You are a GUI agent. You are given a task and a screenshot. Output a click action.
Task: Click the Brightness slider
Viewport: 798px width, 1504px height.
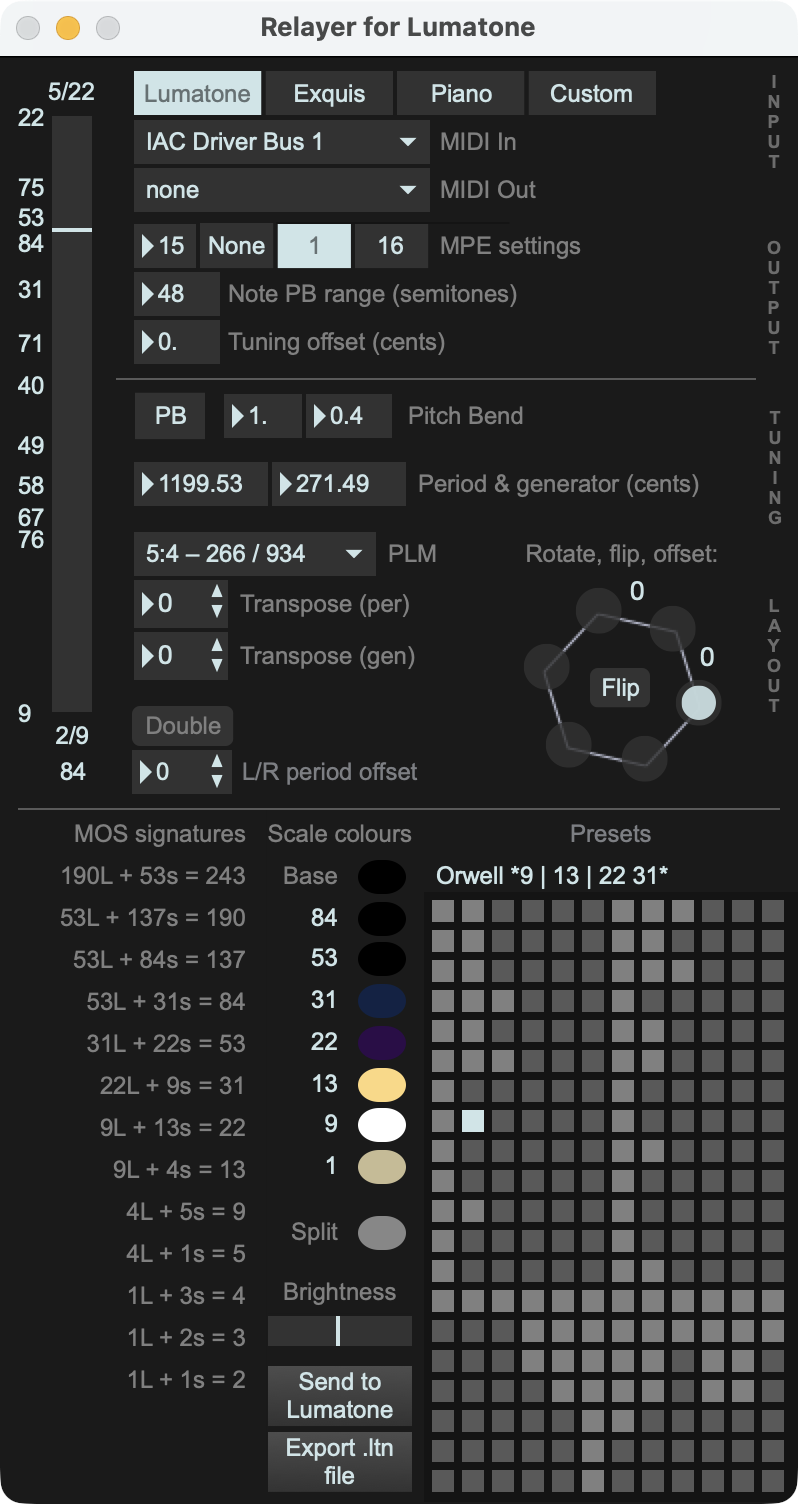tap(340, 1331)
